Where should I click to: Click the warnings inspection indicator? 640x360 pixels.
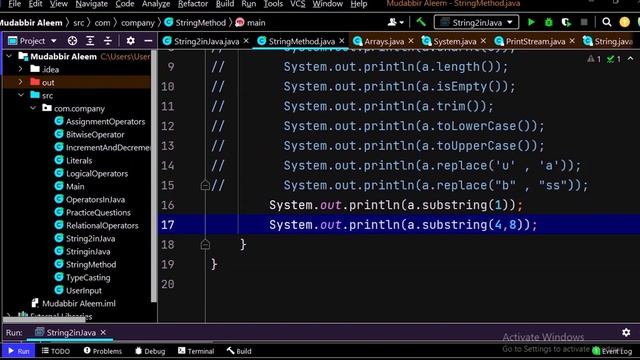pos(594,59)
